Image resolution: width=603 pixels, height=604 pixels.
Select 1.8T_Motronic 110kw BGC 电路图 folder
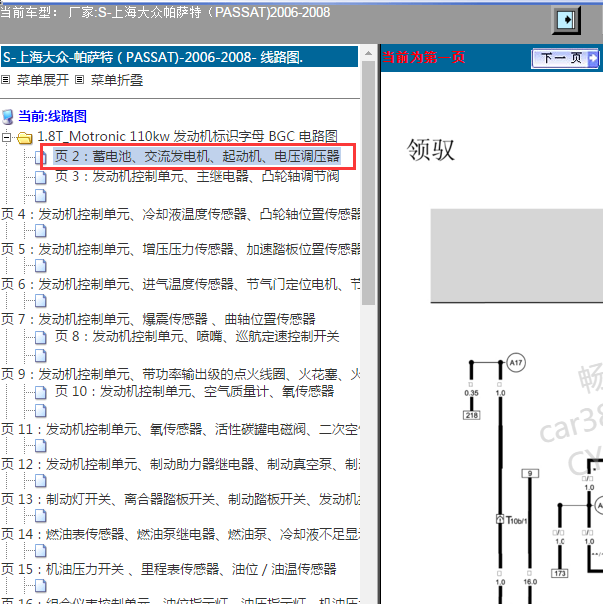pos(187,136)
